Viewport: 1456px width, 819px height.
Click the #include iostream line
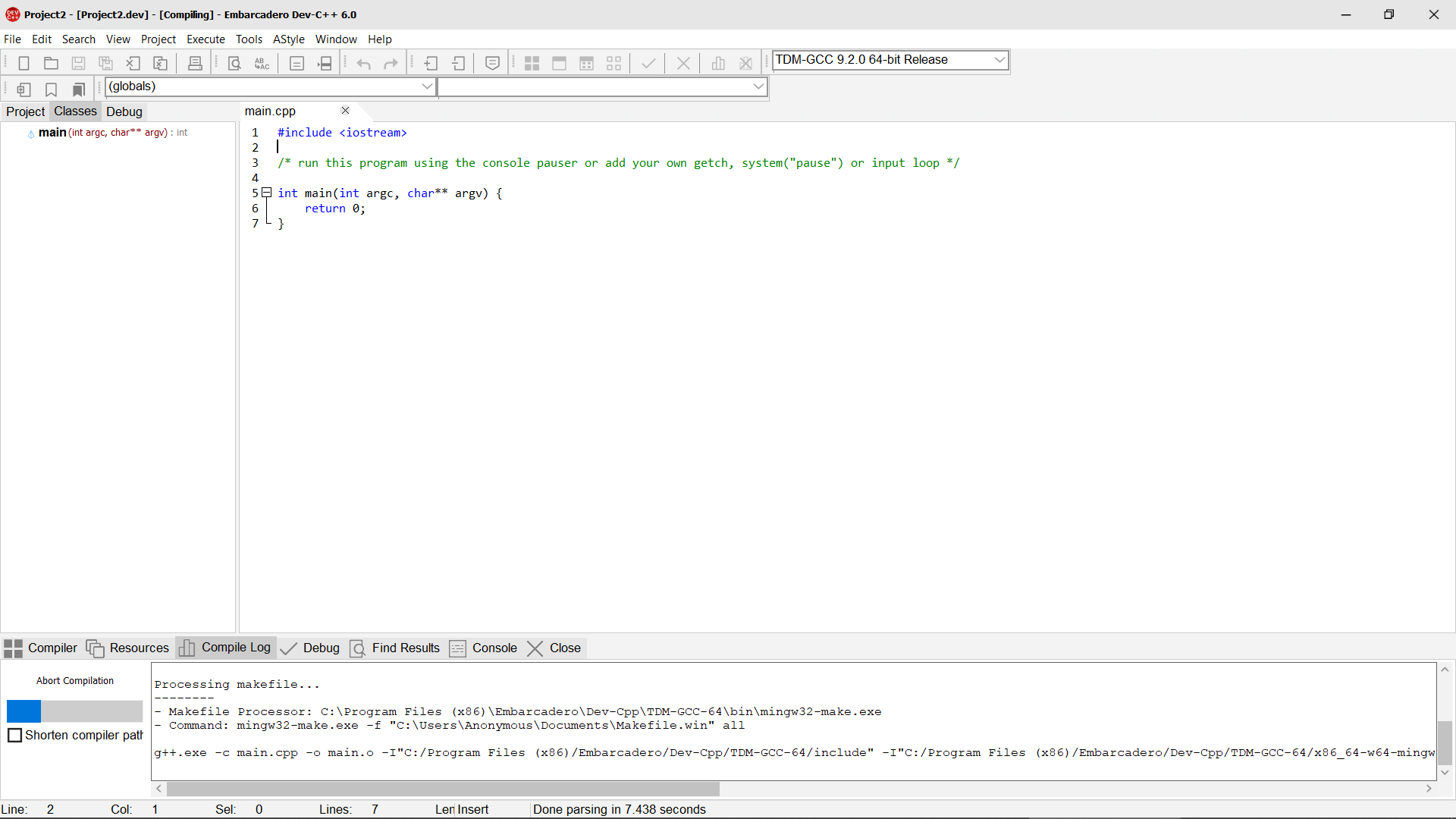[342, 133]
